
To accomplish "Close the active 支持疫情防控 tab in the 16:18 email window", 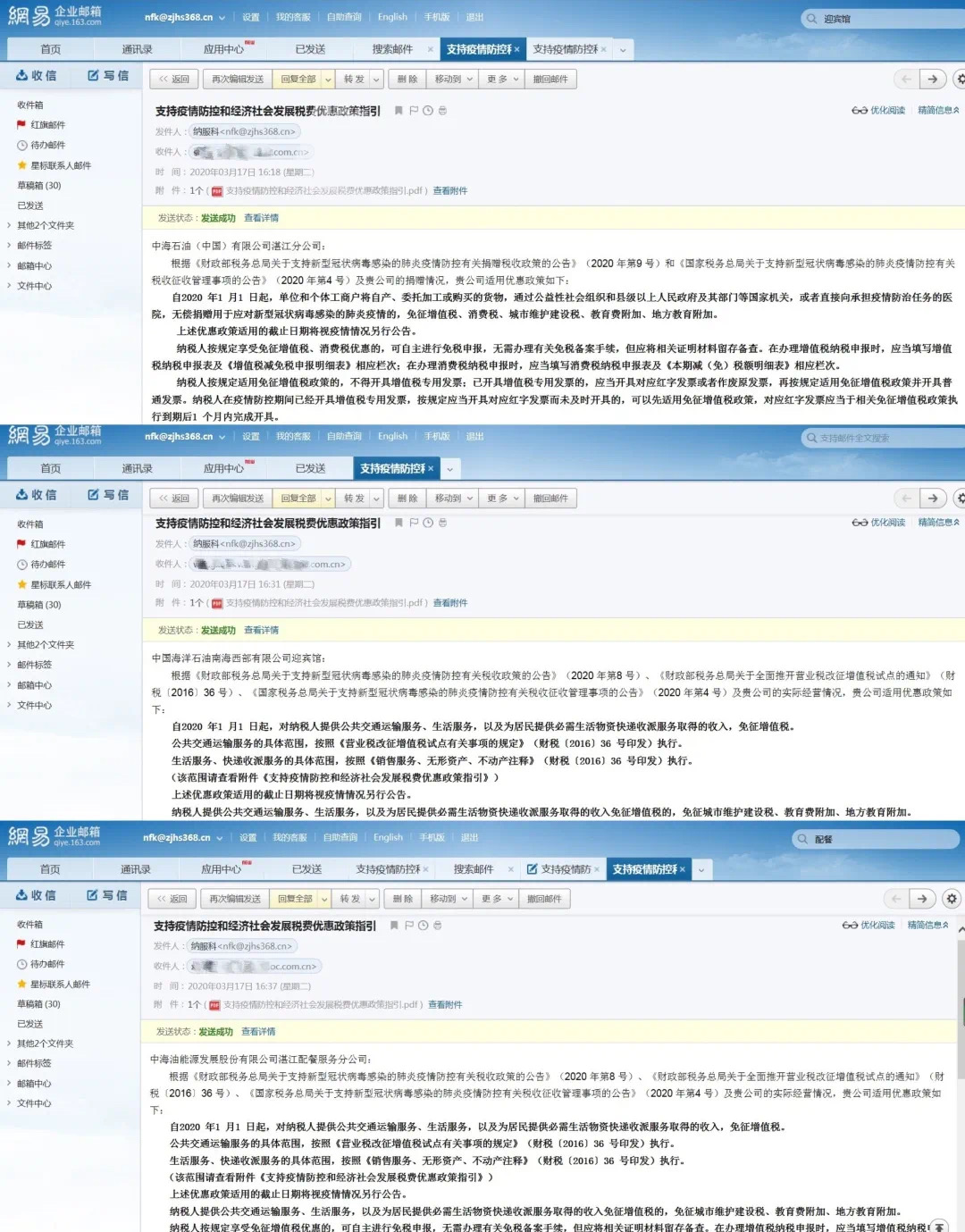I will click(516, 49).
